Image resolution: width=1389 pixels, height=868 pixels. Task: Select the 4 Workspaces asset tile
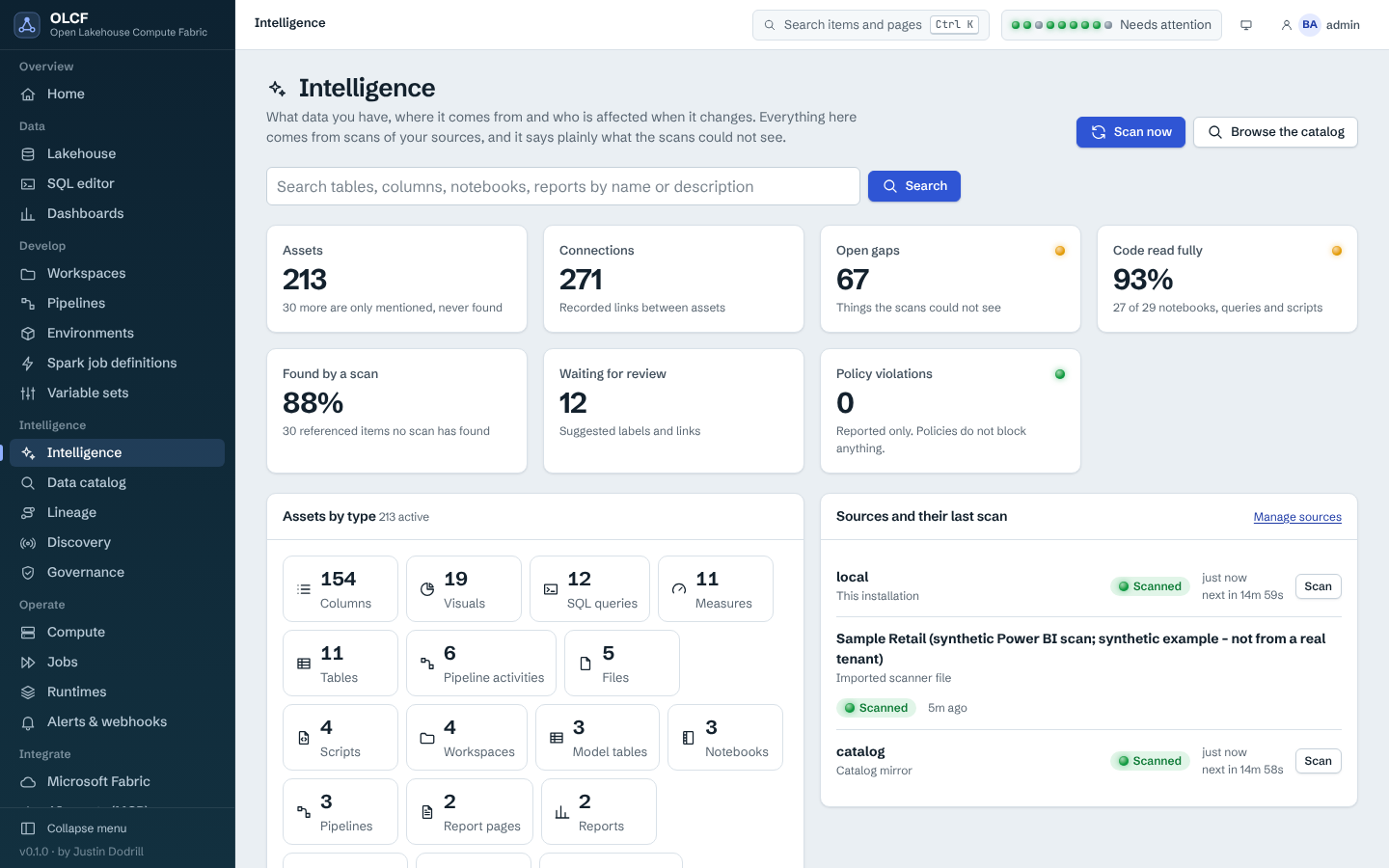coord(467,737)
